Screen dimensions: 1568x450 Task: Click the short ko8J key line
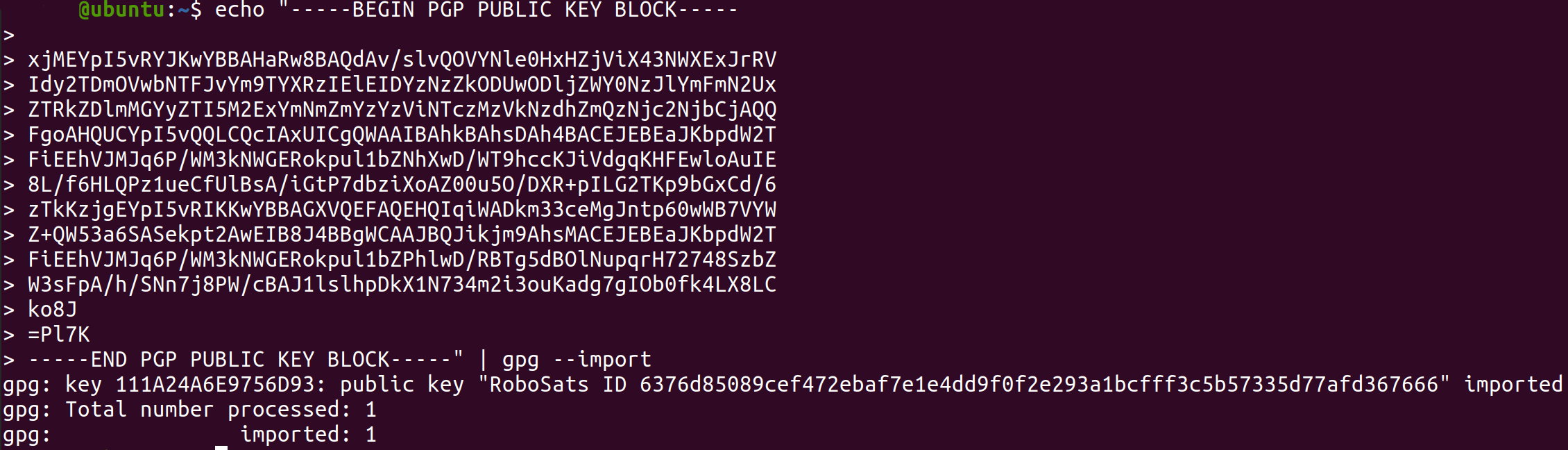pyautogui.click(x=53, y=310)
